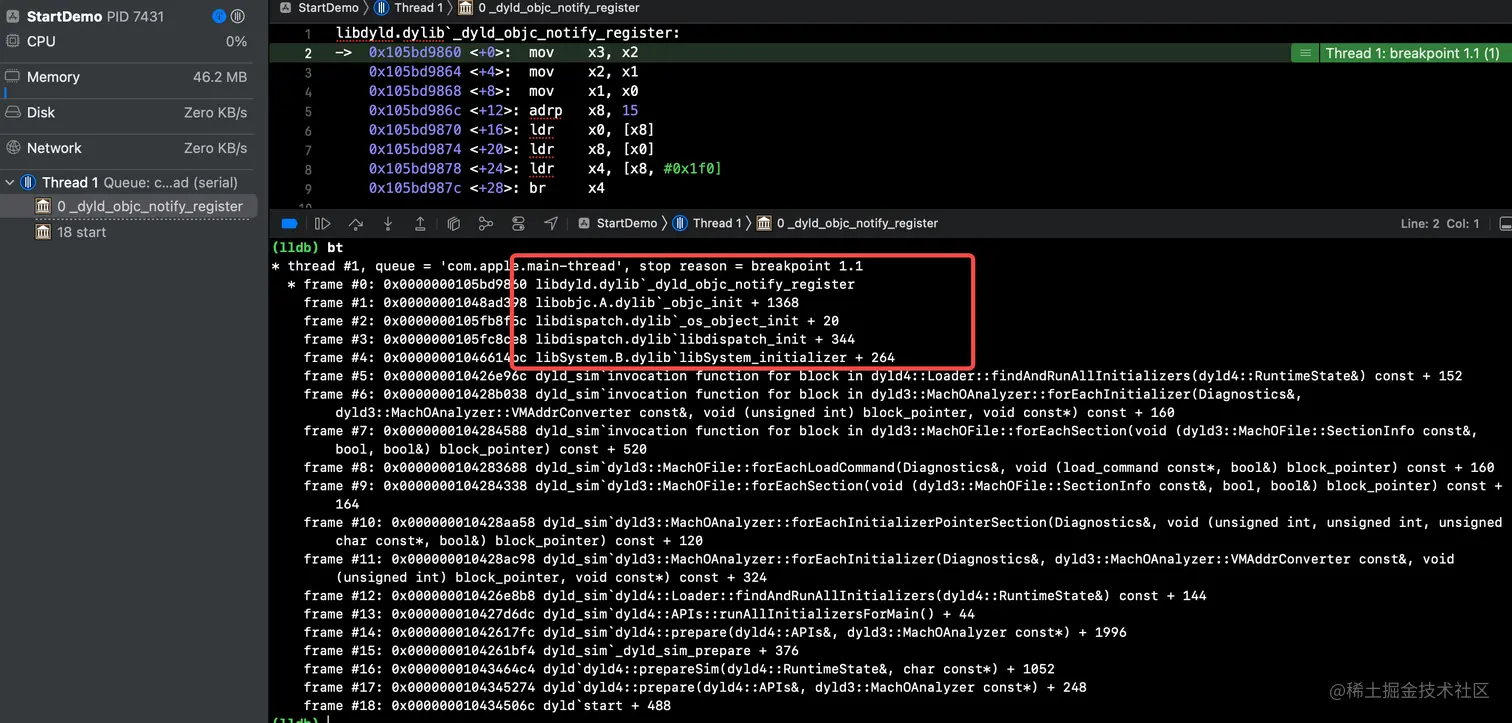The image size is (1512, 723).
Task: Click assembly address 0x105bd9864
Action: pos(415,72)
